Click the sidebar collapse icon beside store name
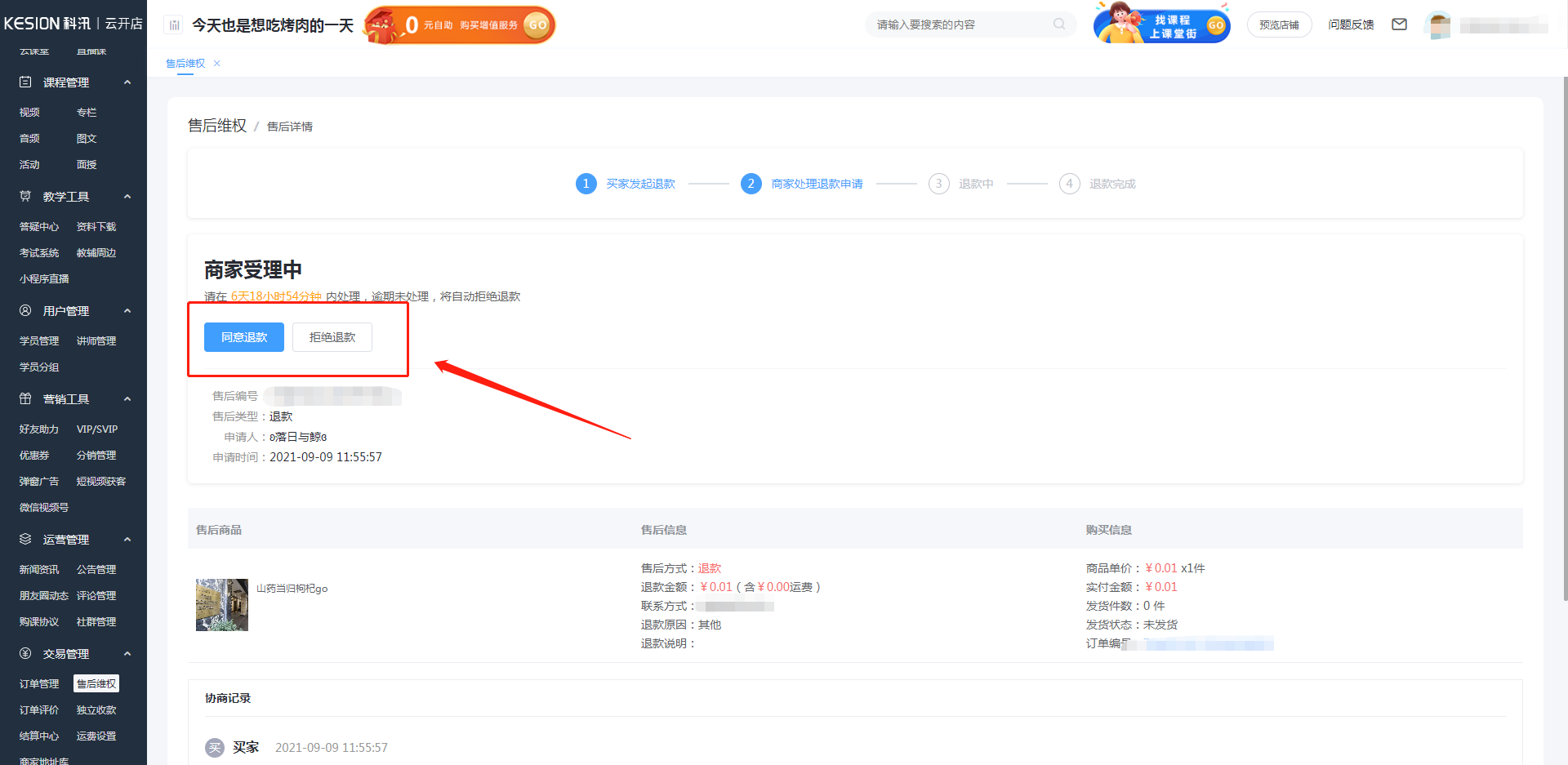Viewport: 1568px width, 765px height. (174, 25)
